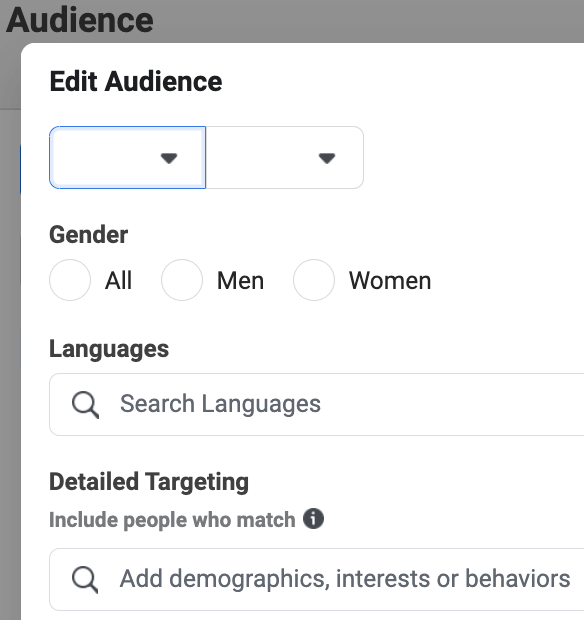Open the first highlighted age dropdown

click(x=127, y=157)
